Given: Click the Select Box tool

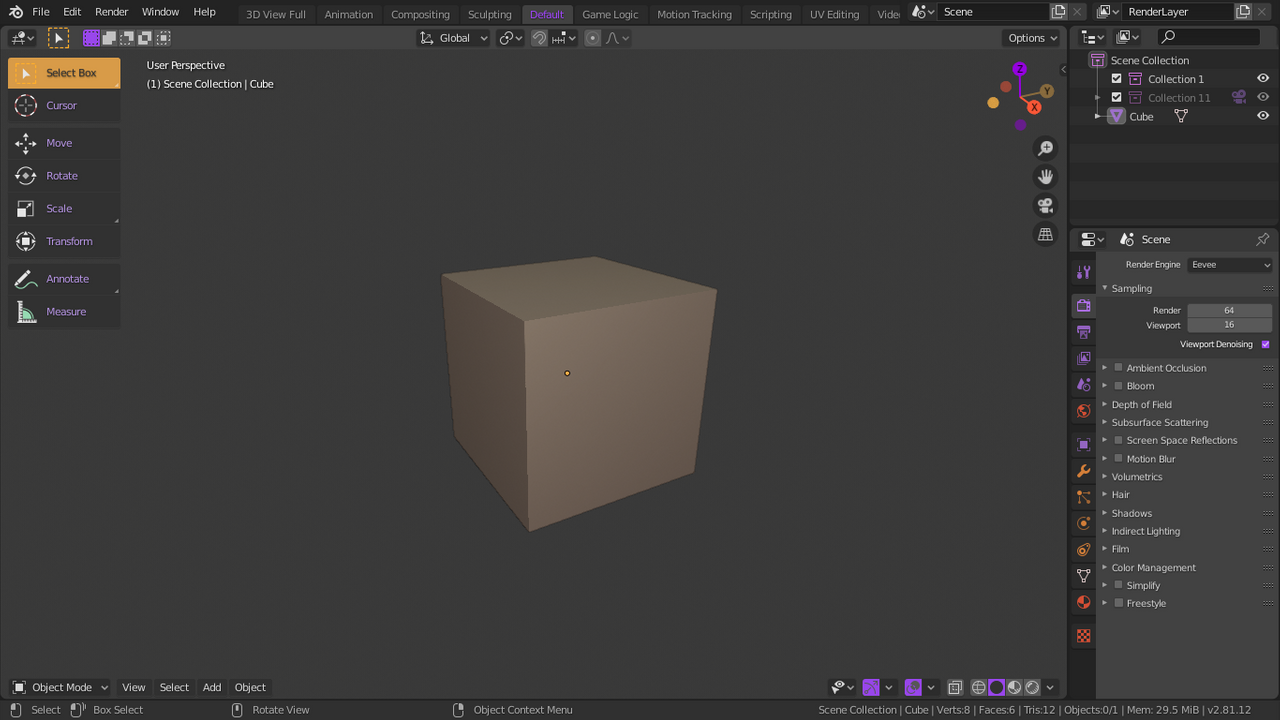Looking at the screenshot, I should point(64,73).
